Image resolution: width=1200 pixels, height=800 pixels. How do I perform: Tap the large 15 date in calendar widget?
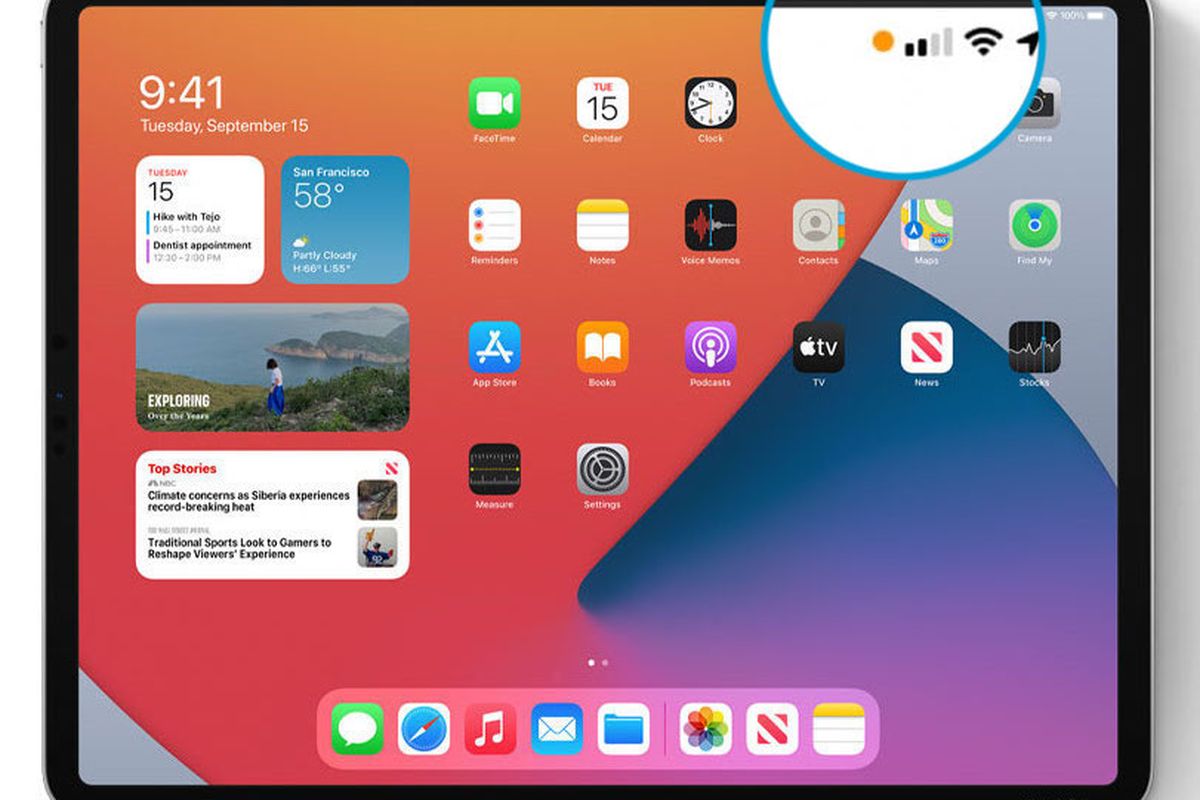[x=161, y=191]
